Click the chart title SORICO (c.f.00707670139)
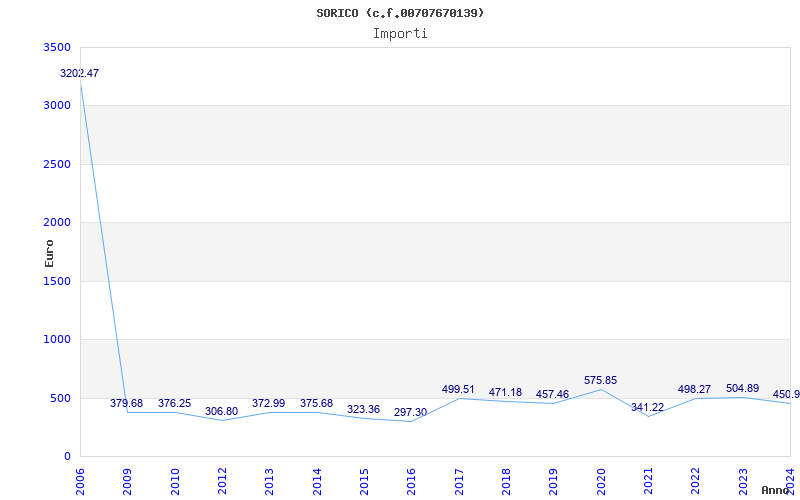 click(x=400, y=13)
